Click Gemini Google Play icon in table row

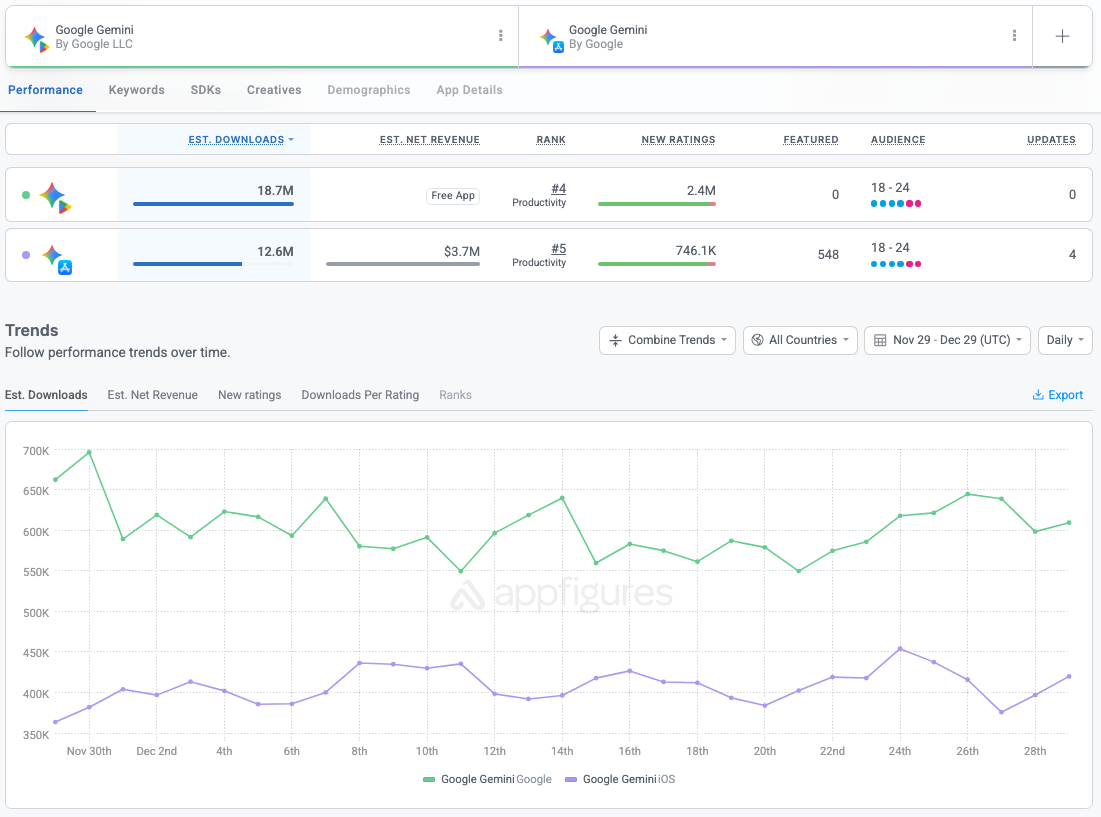(x=54, y=197)
